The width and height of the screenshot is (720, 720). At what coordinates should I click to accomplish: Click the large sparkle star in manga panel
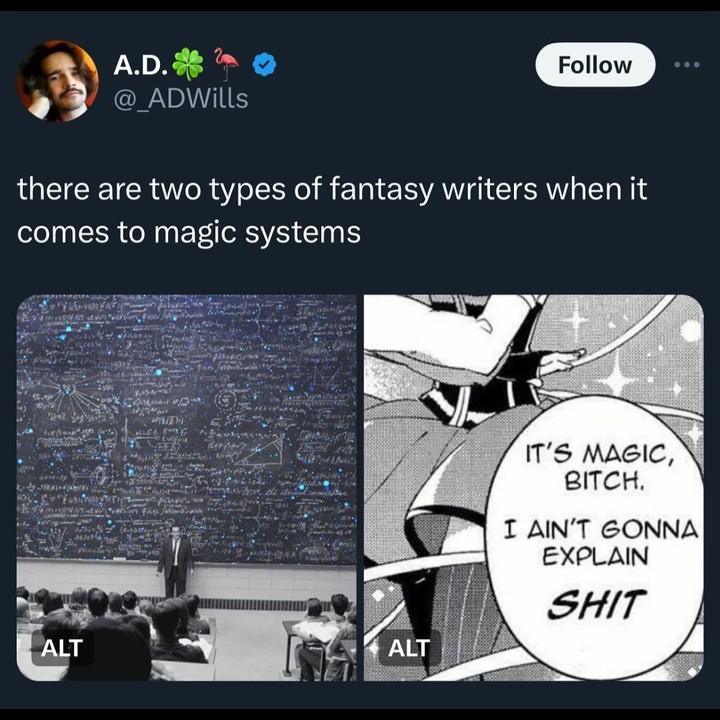tap(617, 374)
